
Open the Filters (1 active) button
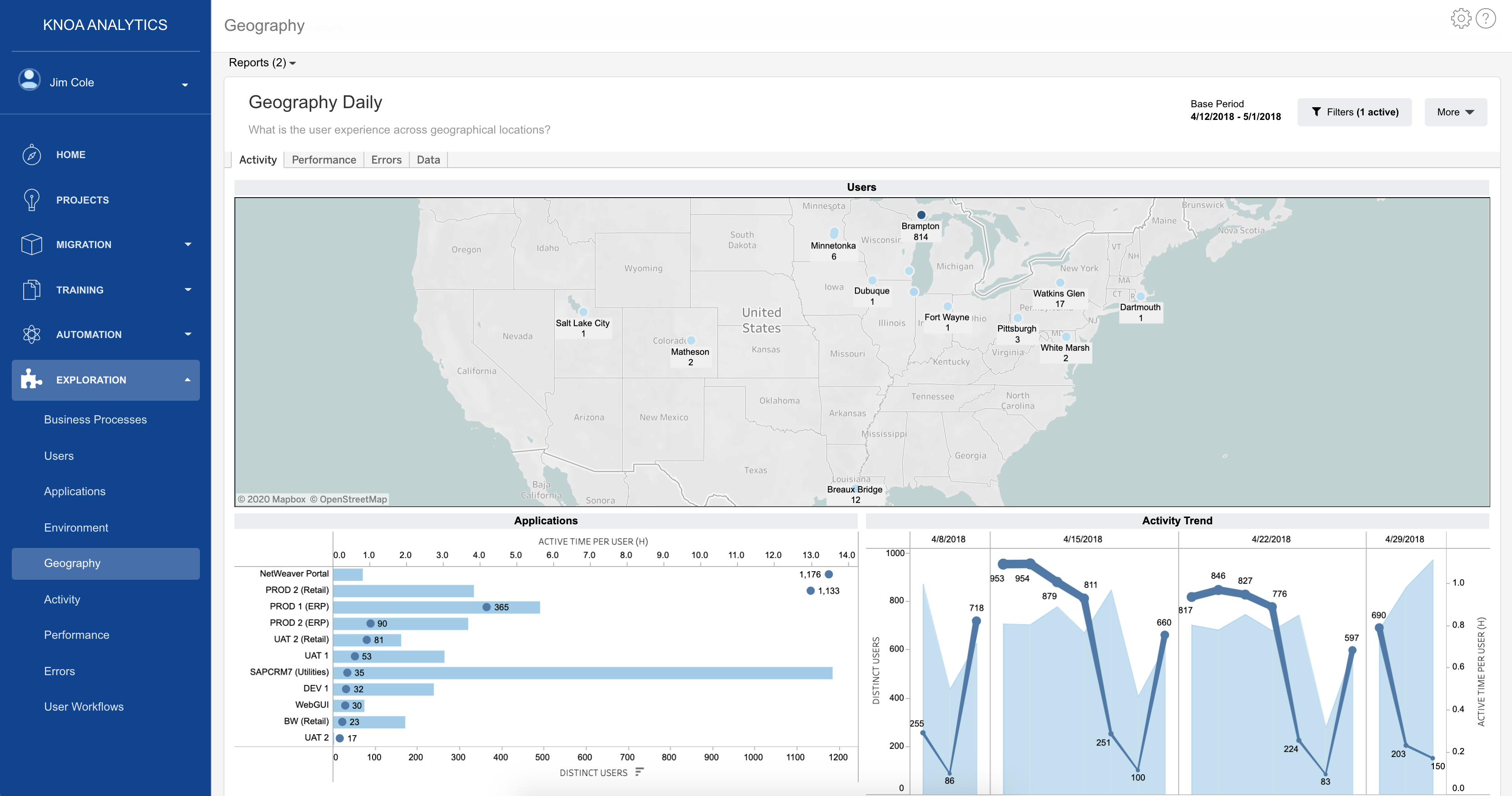tap(1354, 112)
